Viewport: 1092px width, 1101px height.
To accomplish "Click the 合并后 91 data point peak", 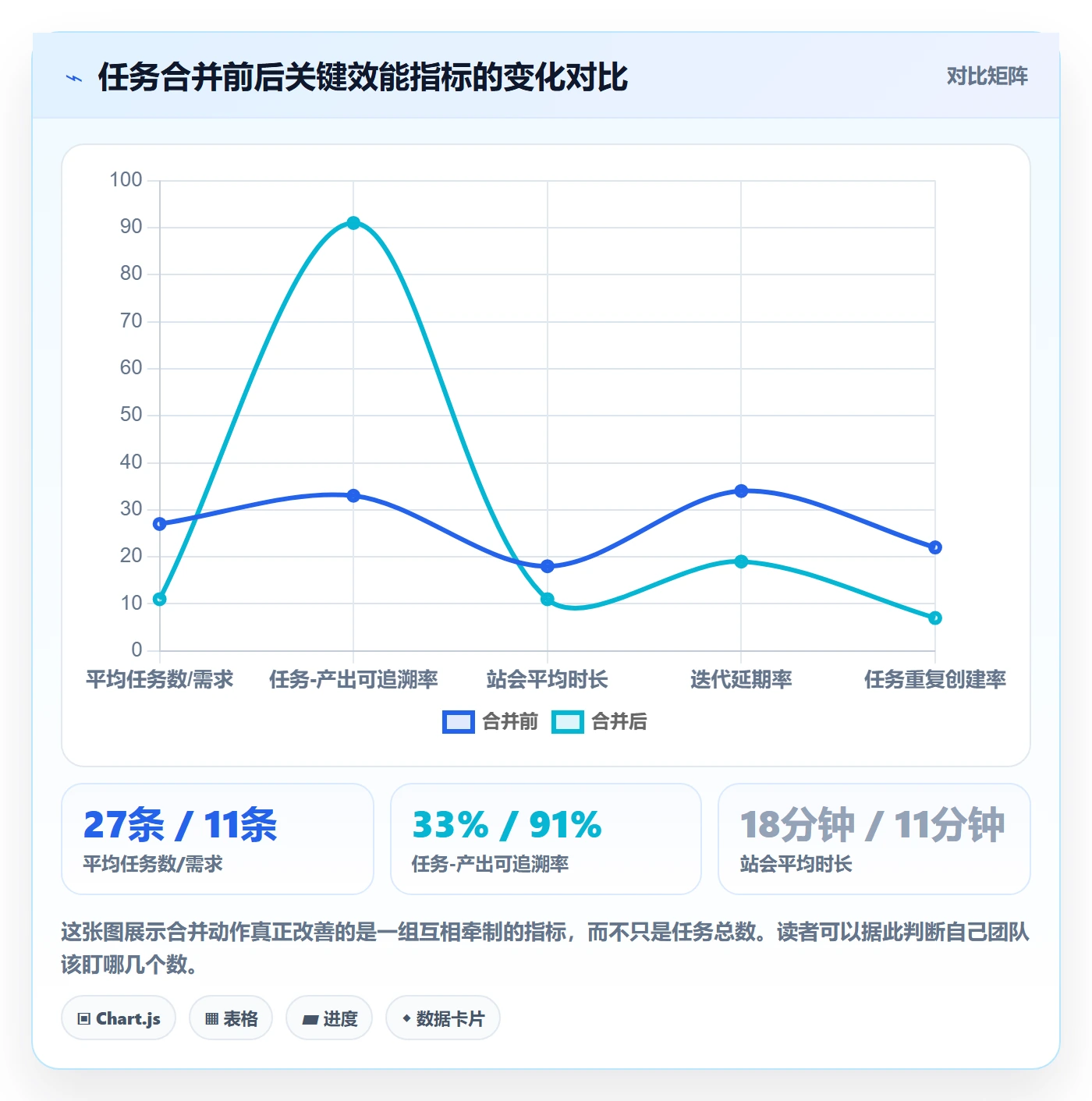I will coord(353,223).
